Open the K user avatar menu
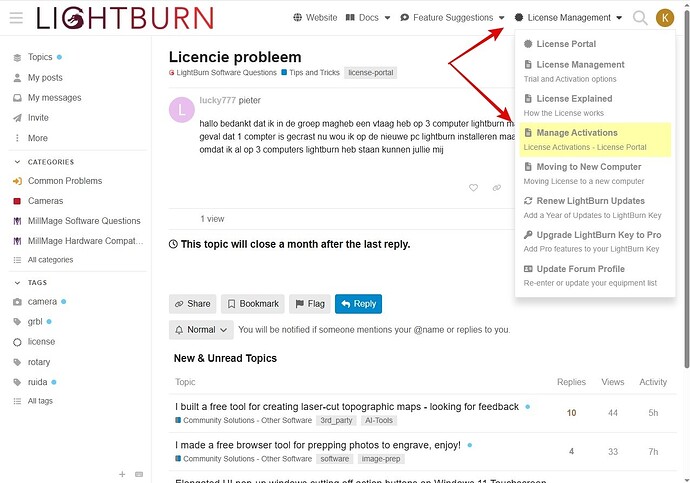Viewport: 690px width, 483px height. [x=664, y=18]
